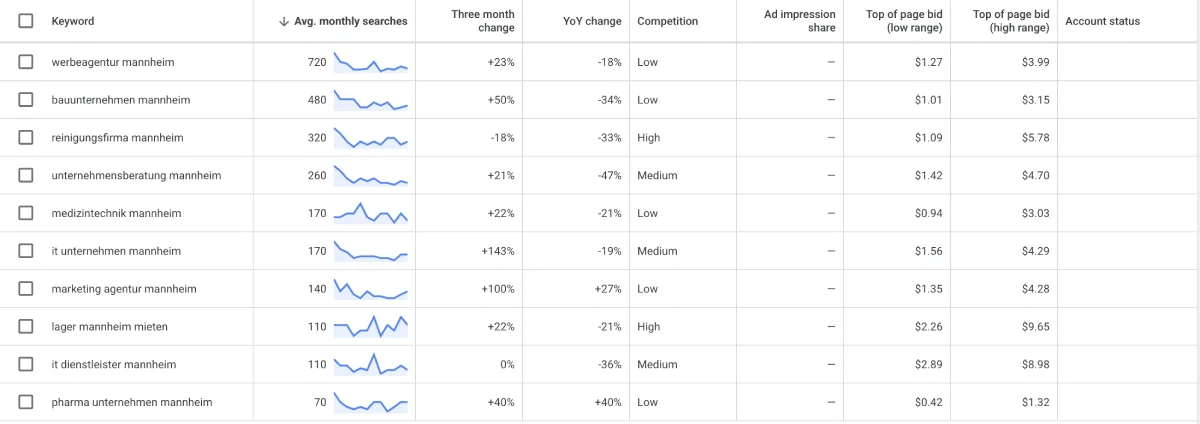Tick the checkbox beside it unternehmen mannheim
The height and width of the screenshot is (424, 1200).
tap(26, 251)
